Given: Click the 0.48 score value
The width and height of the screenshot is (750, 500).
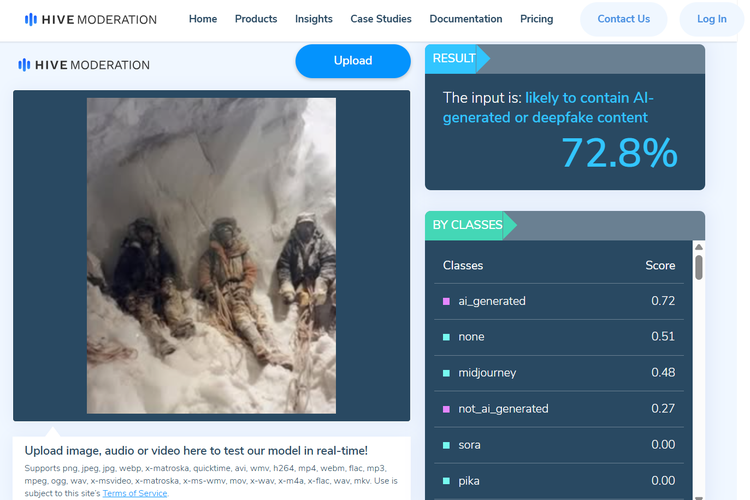Looking at the screenshot, I should point(663,373).
